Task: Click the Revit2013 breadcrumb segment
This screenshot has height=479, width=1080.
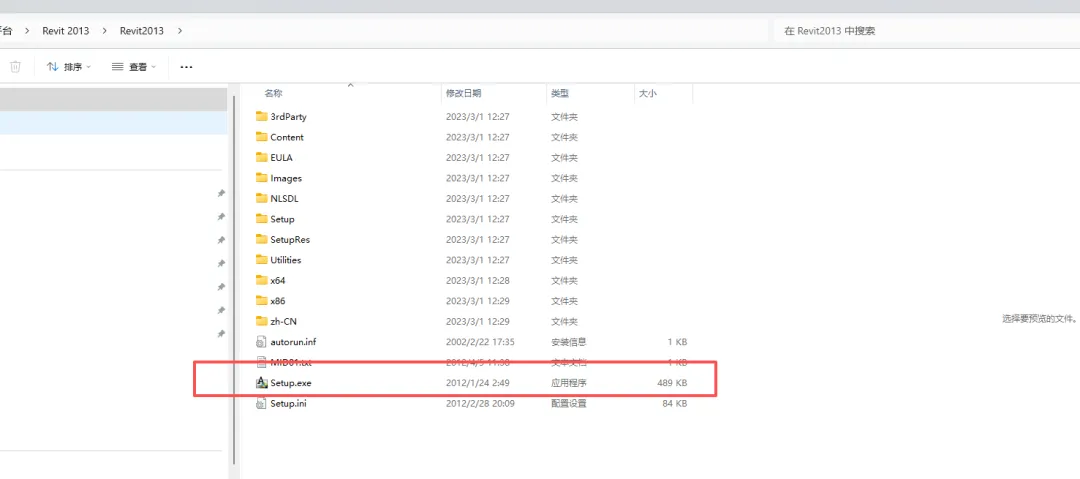Action: (142, 31)
